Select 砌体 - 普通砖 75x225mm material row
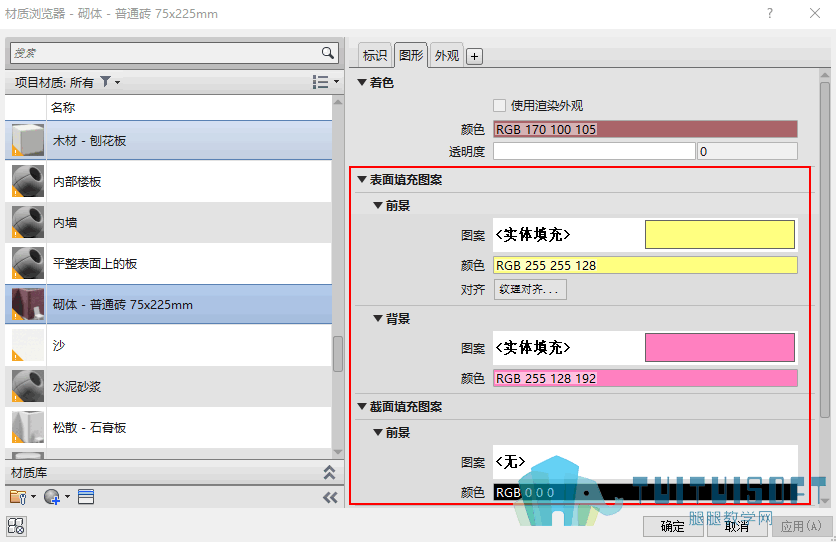836x542 pixels. (168, 304)
